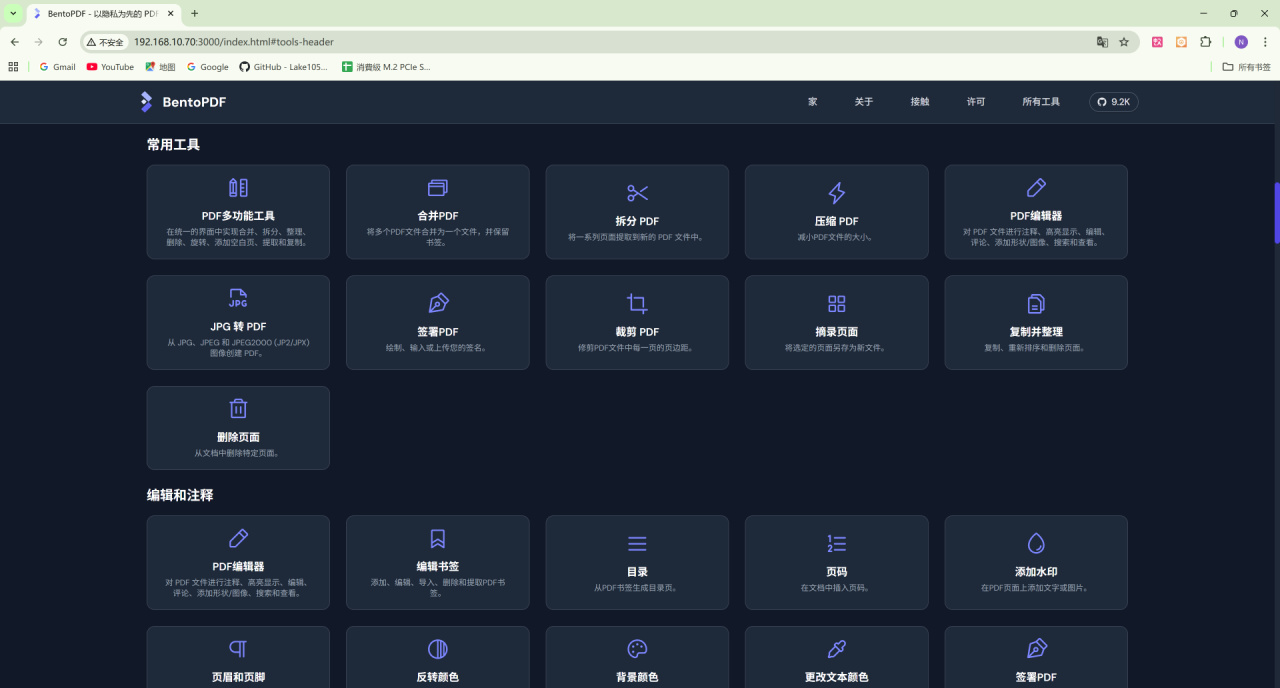
Task: Click the pilcrow icon for 页眉和页脚
Action: [x=238, y=649]
